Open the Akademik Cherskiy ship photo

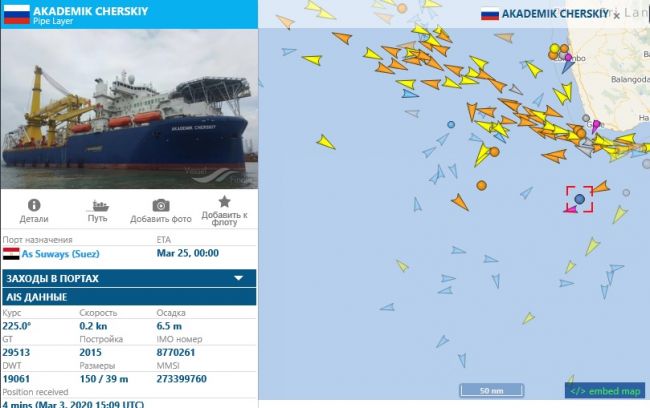coord(129,109)
